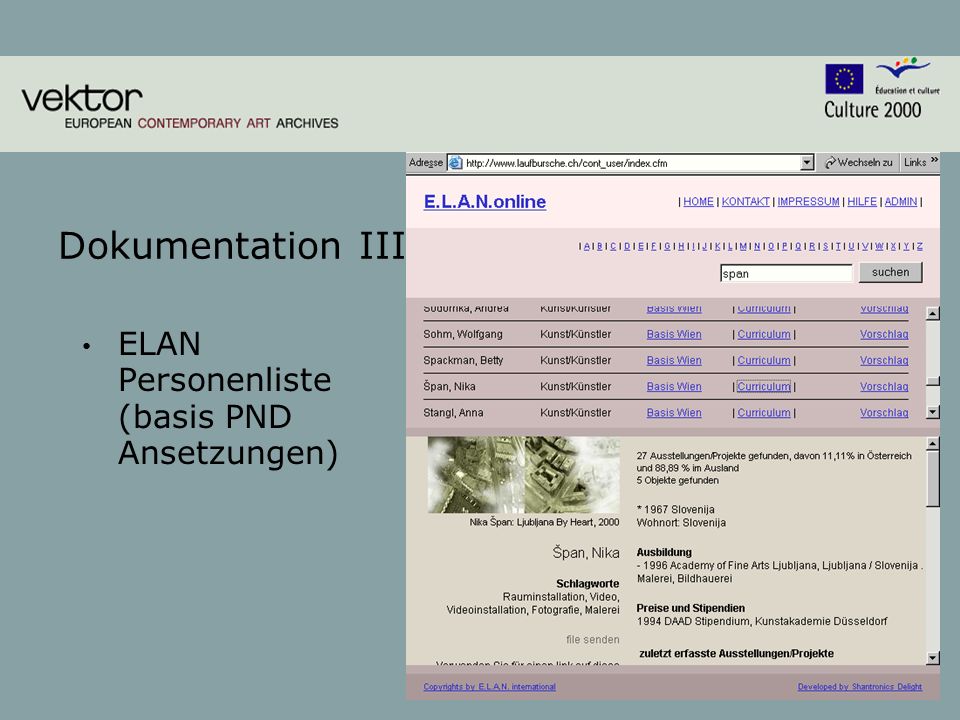Open the 'Ljubljana By Heart' artwork thumbnail
This screenshot has height=720, width=960.
[x=523, y=474]
